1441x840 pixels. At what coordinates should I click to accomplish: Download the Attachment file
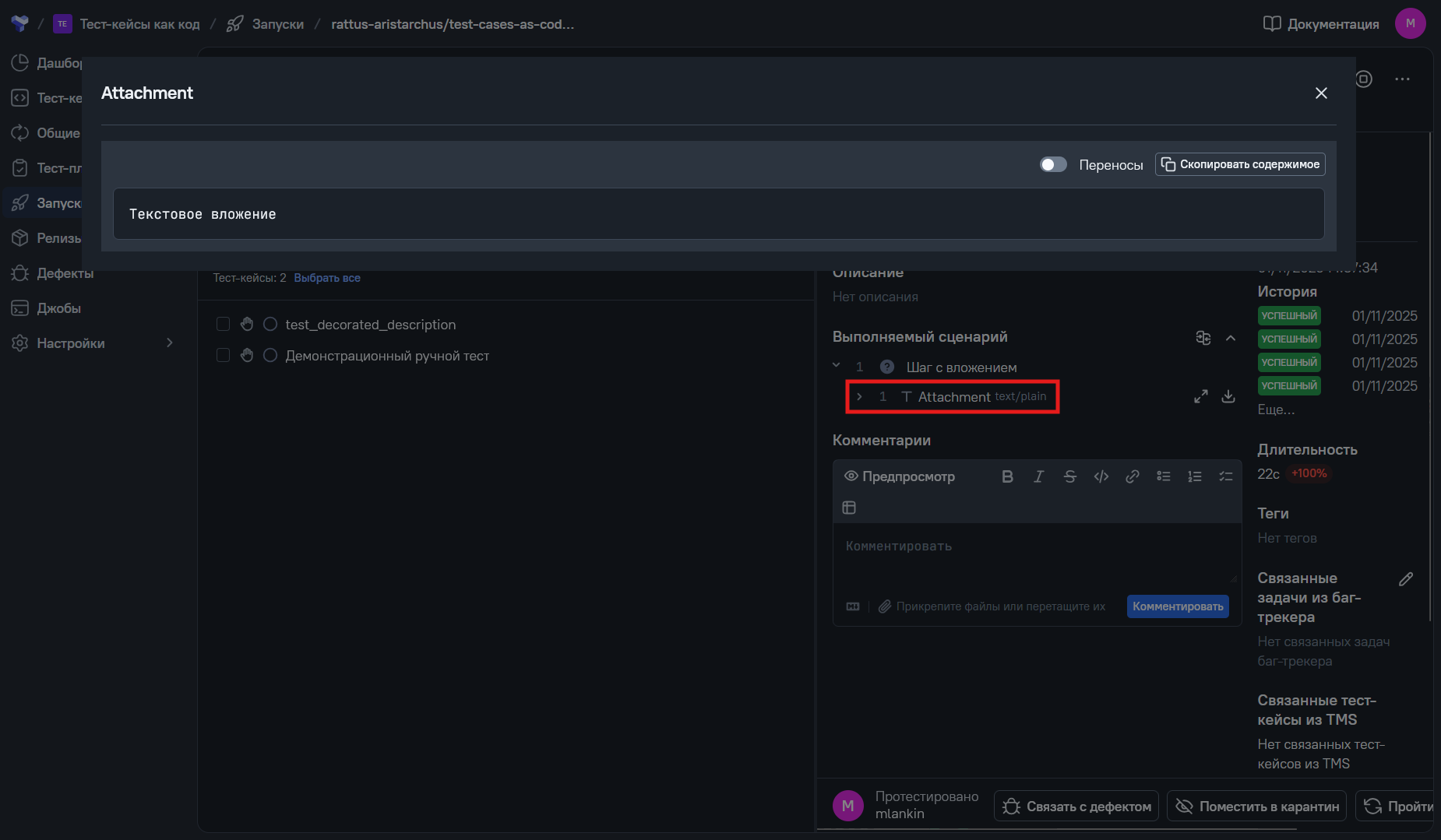[x=1228, y=396]
